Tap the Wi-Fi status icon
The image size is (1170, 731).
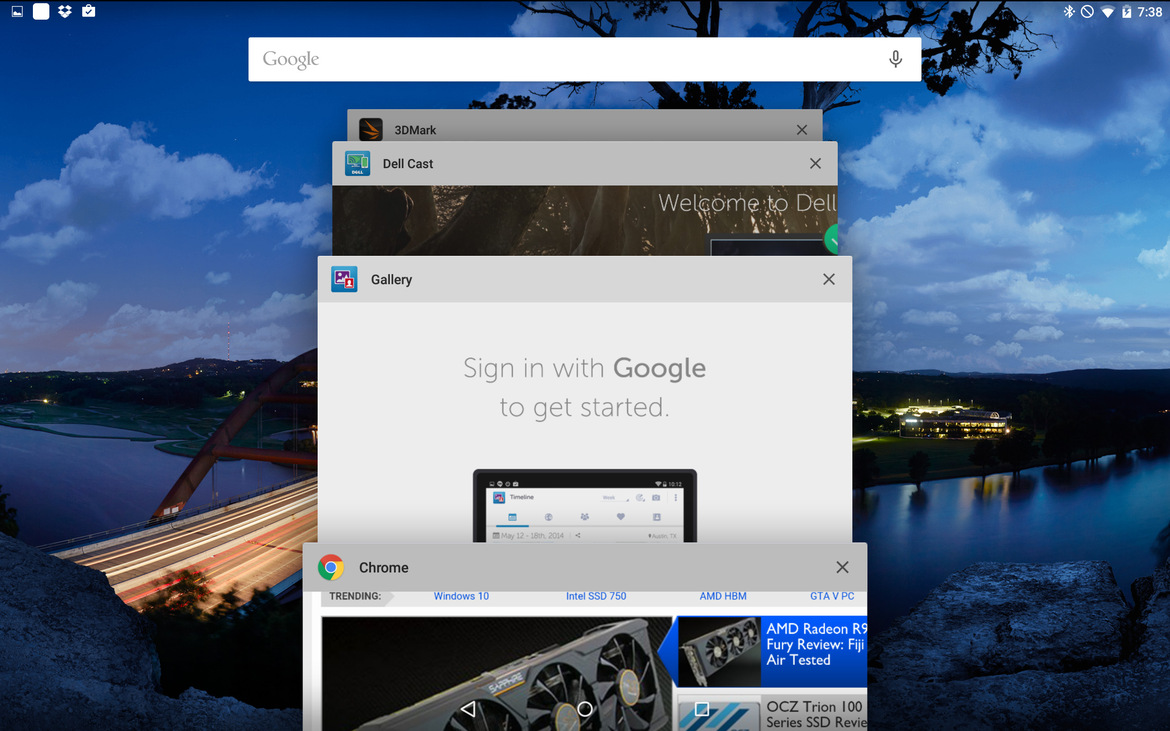click(1108, 12)
